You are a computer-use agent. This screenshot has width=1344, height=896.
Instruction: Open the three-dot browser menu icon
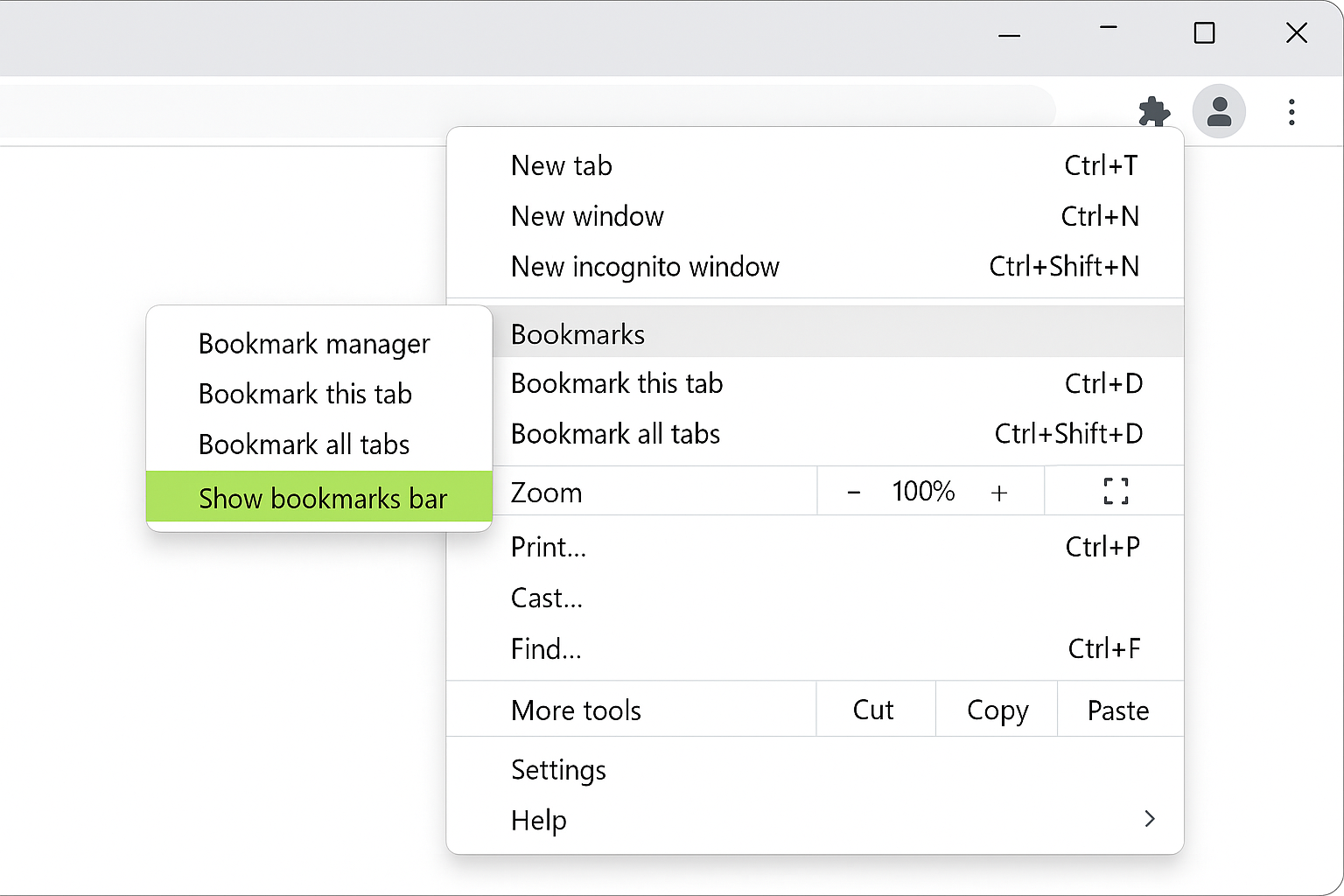(1291, 112)
